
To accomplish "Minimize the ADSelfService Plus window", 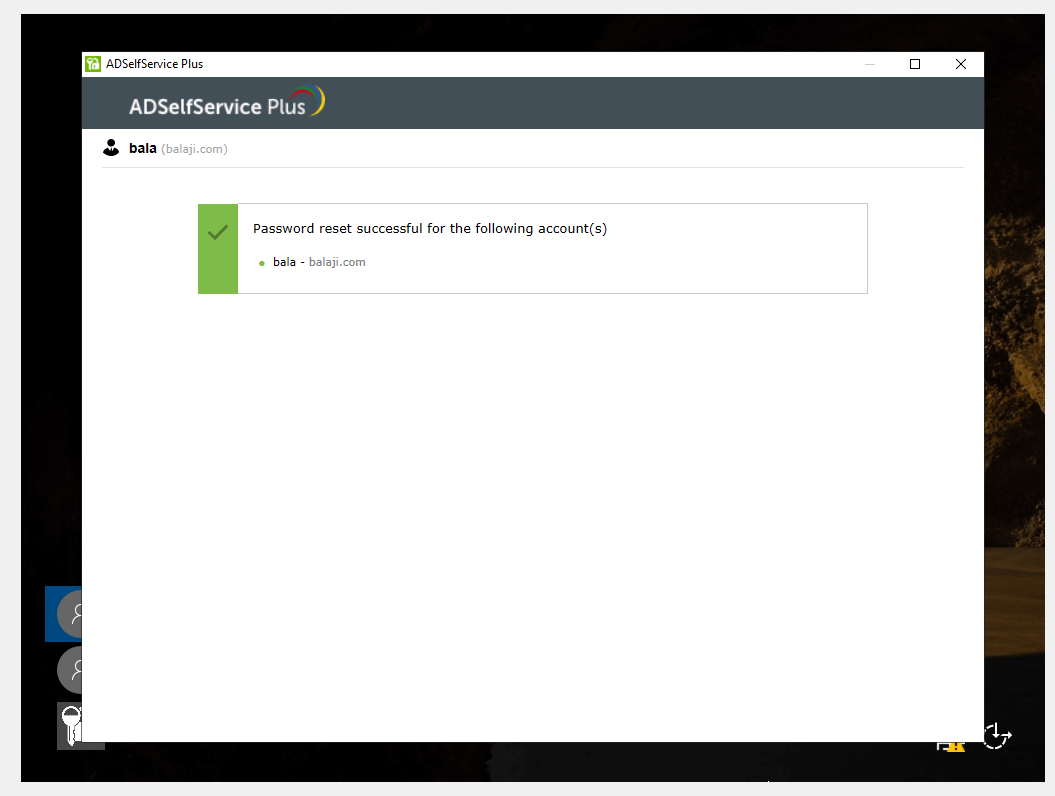I will (870, 64).
